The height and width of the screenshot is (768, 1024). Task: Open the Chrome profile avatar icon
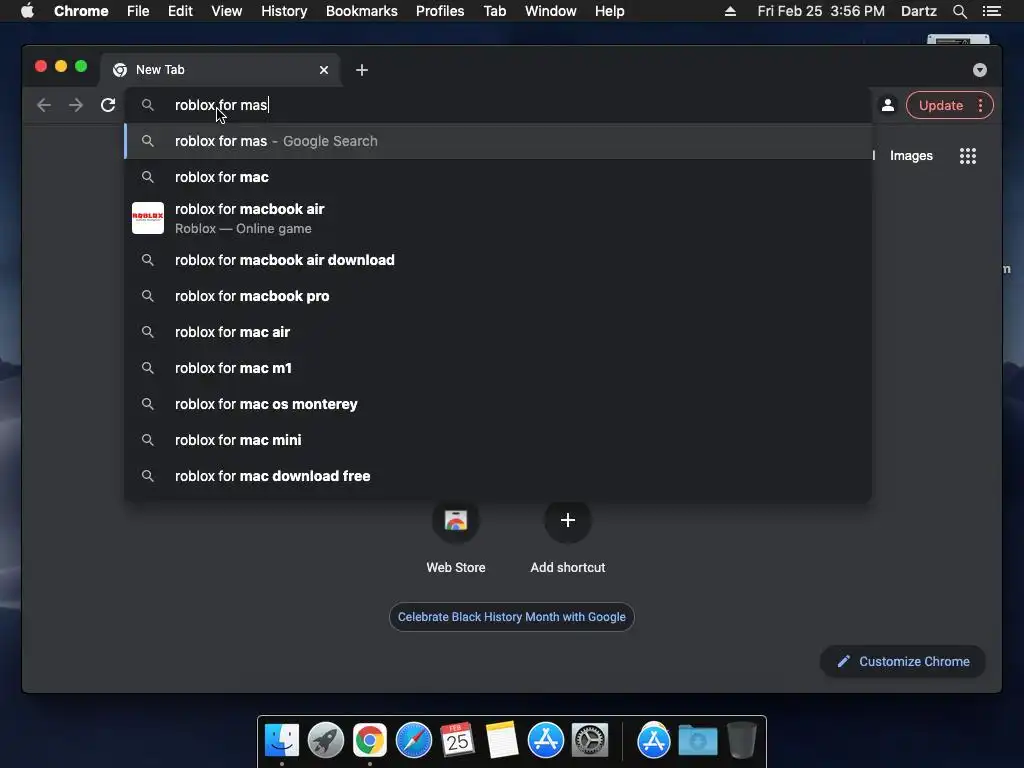(888, 105)
